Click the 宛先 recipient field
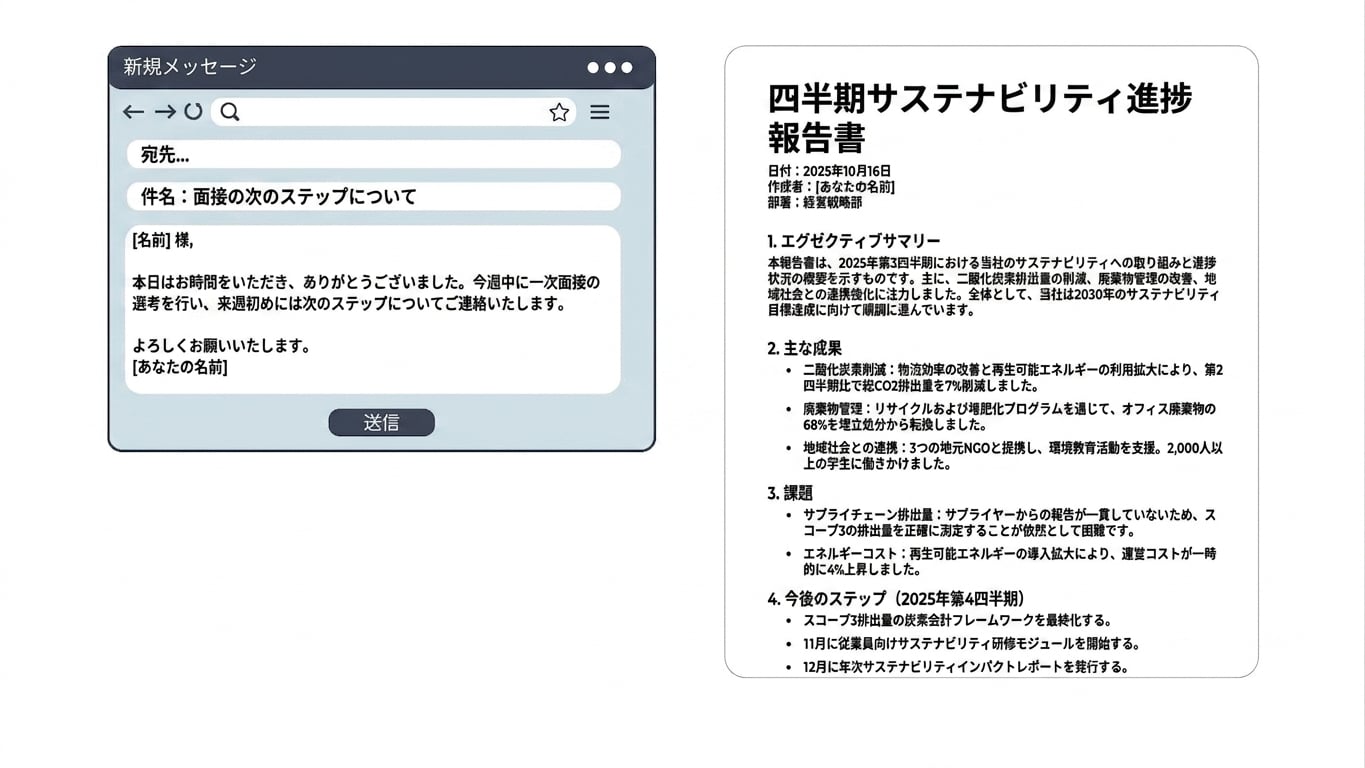Screen dimensions: 1365x768 click(x=373, y=154)
